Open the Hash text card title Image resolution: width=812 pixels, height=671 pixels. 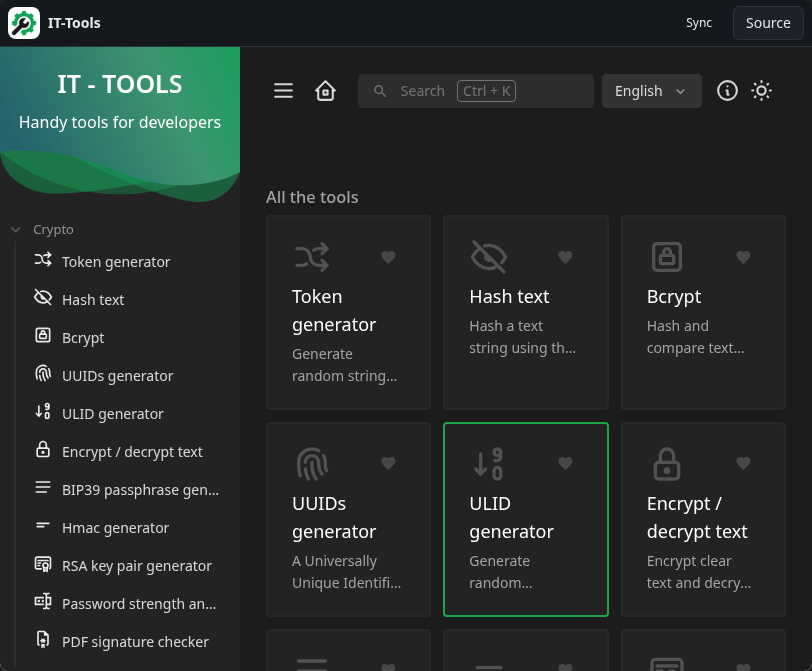click(509, 297)
